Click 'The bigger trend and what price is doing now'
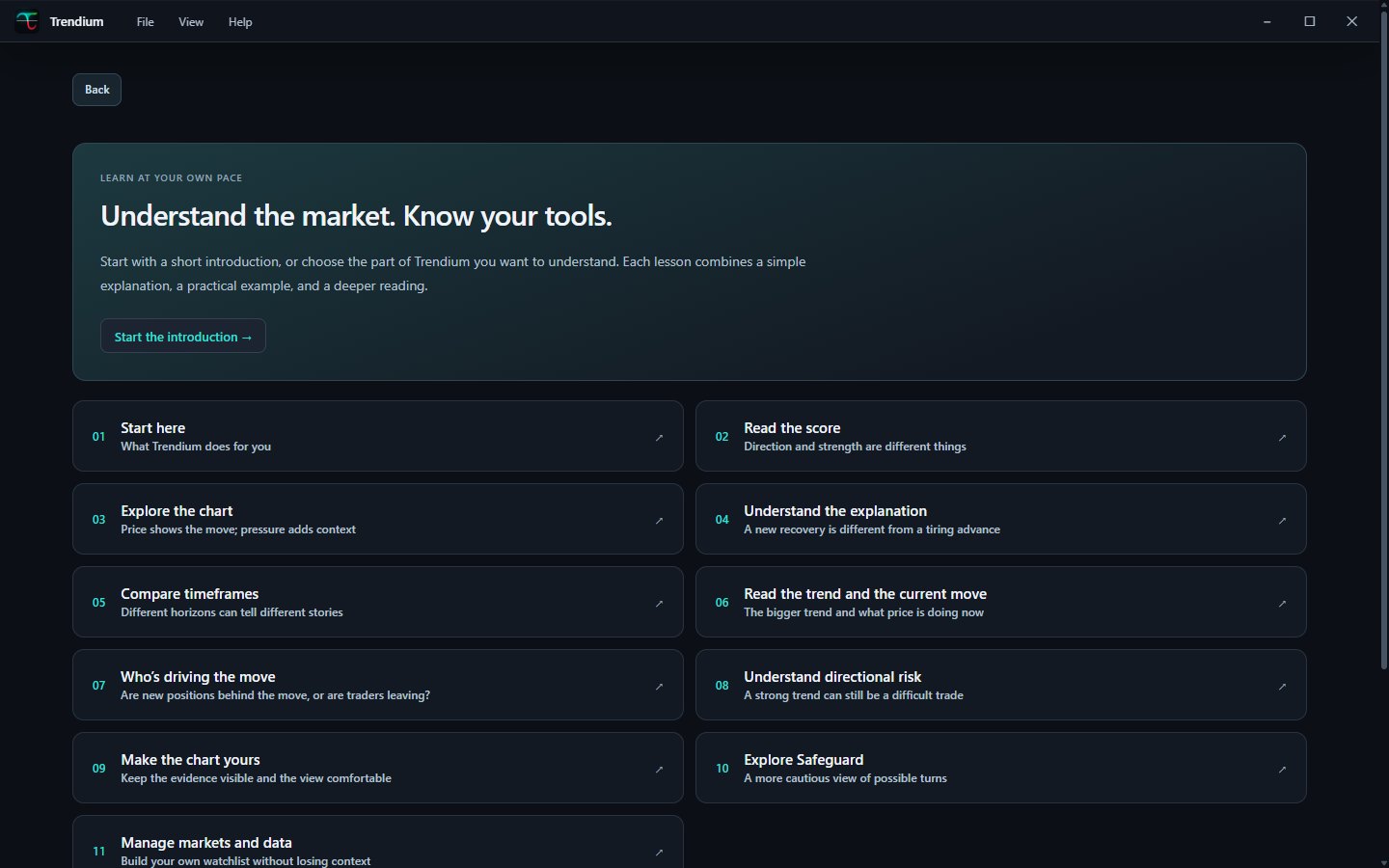Viewport: 1389px width, 868px height. (863, 612)
